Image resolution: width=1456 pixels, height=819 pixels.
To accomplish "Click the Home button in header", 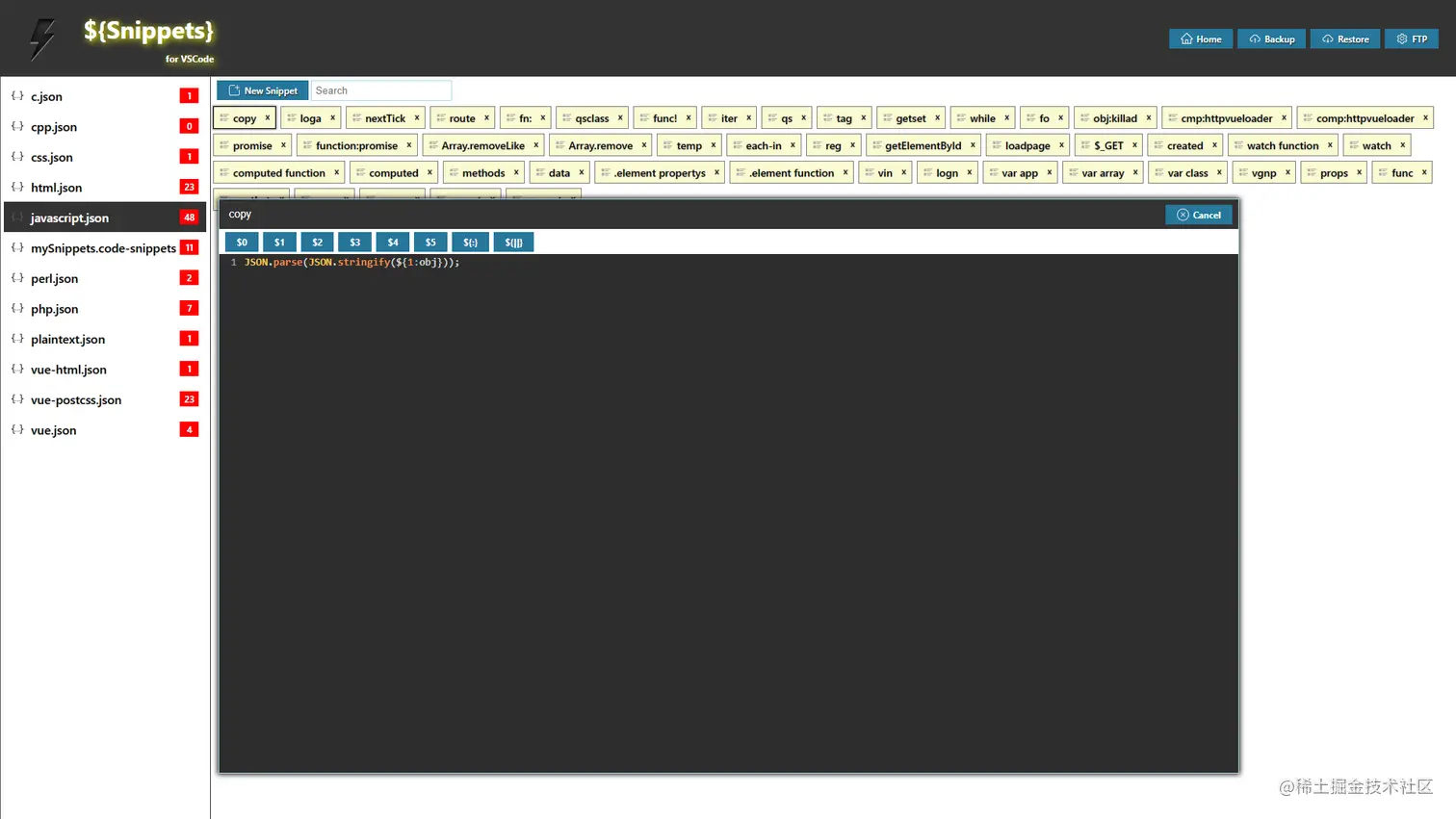I will (x=1200, y=38).
